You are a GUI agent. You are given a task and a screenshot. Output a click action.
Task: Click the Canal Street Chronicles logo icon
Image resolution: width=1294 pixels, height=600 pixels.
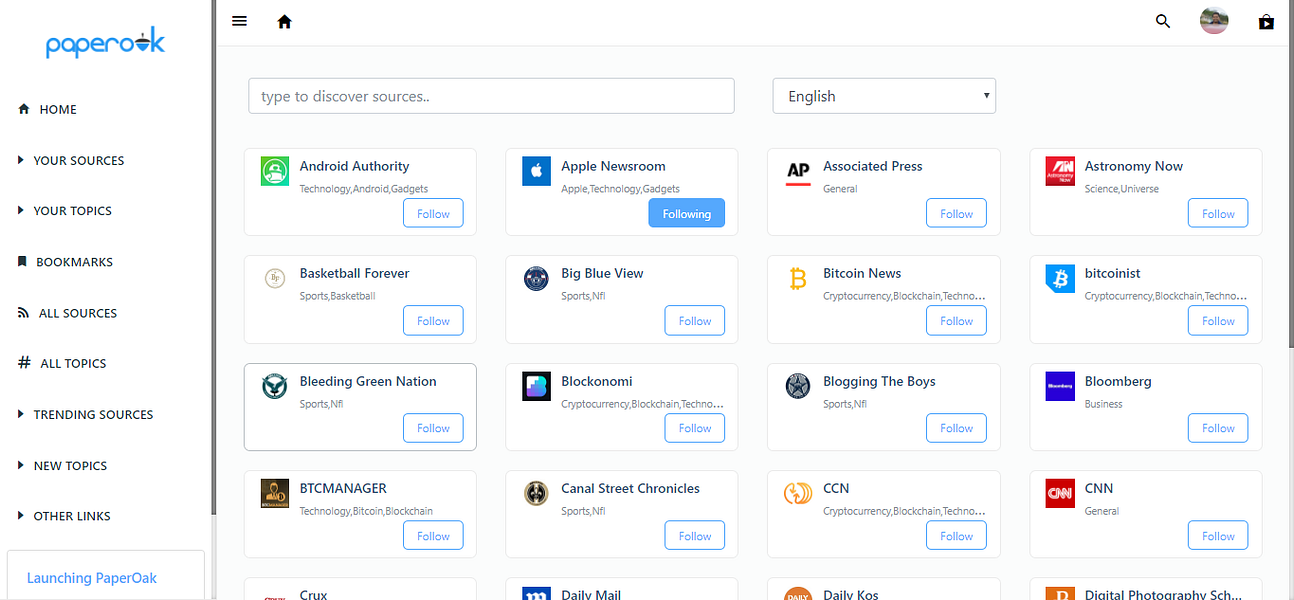click(536, 493)
